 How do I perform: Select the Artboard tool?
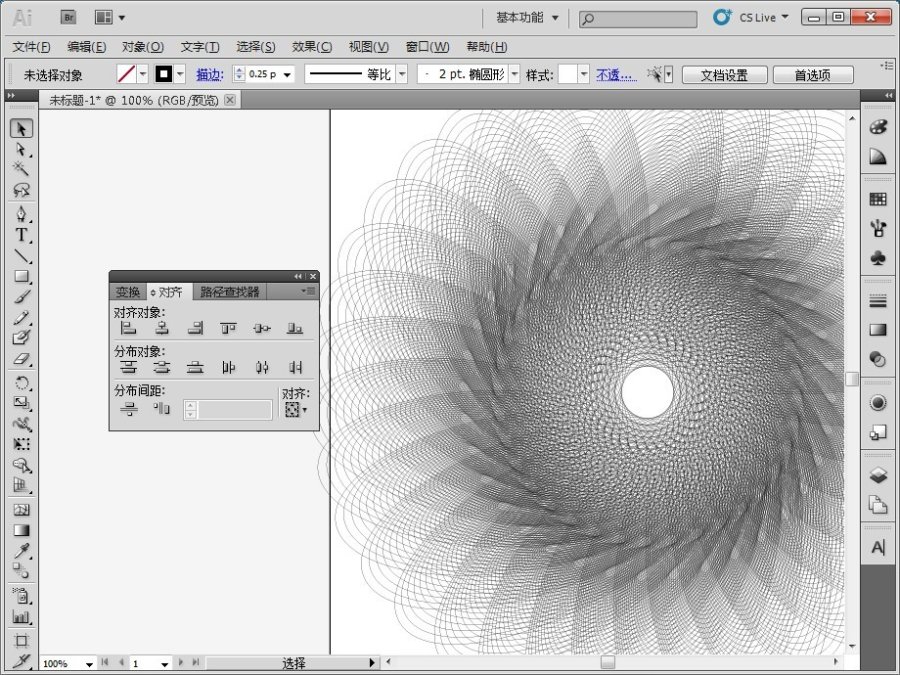(21, 640)
